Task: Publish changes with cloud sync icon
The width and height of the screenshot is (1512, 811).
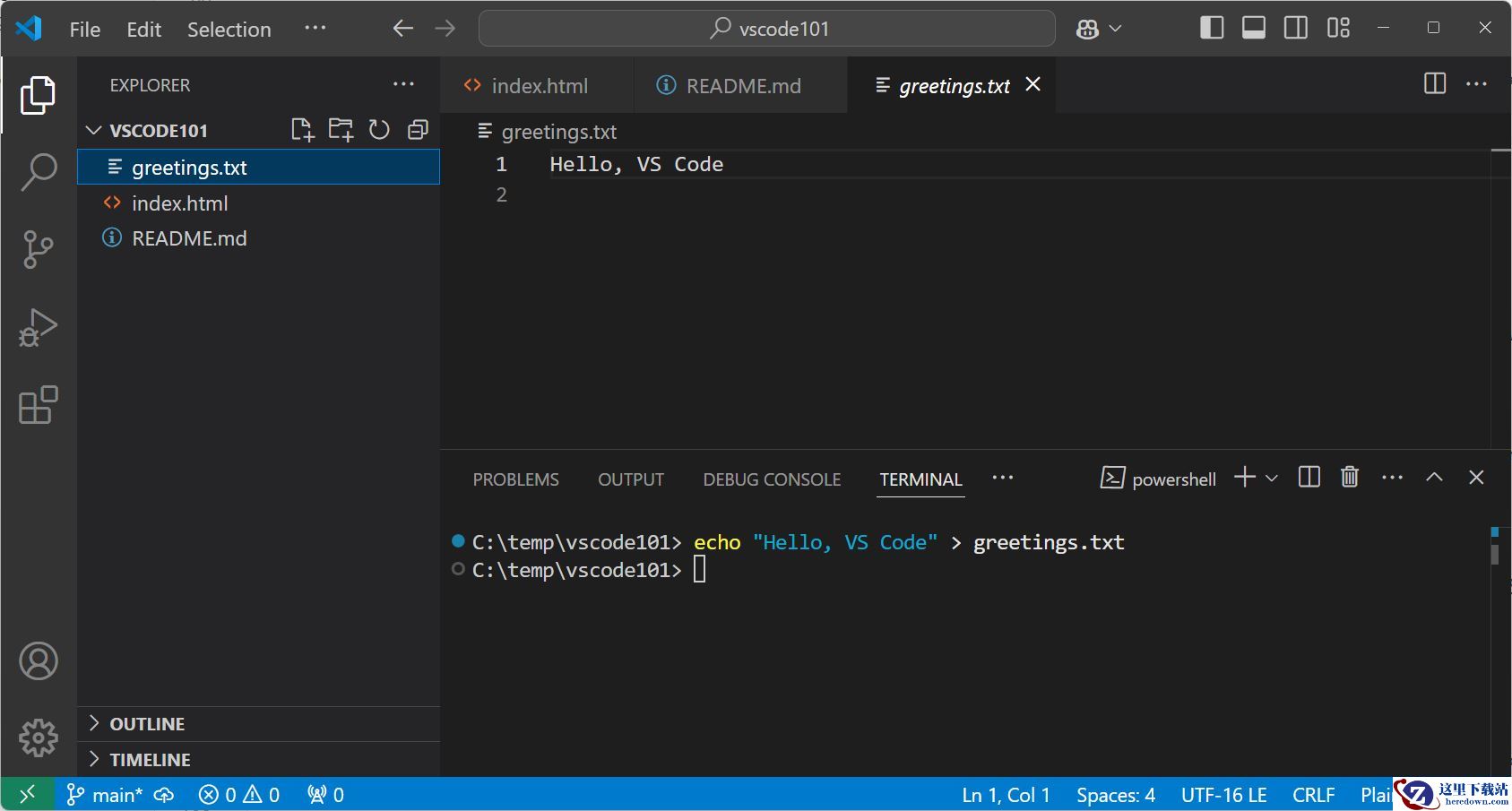Action: pos(164,795)
